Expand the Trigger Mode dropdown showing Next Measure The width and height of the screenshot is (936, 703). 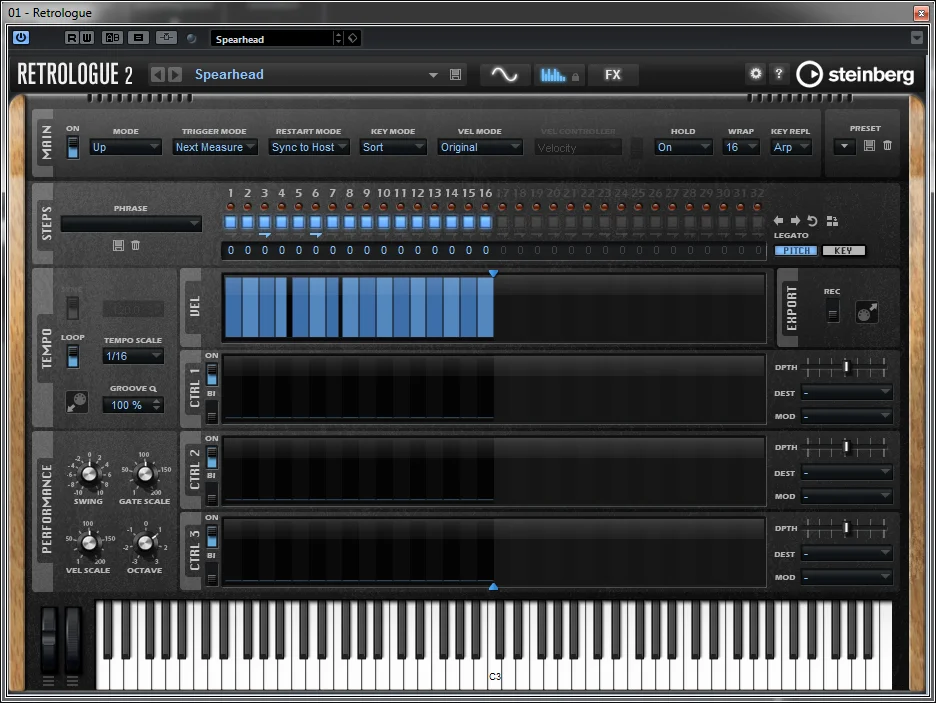tap(215, 147)
